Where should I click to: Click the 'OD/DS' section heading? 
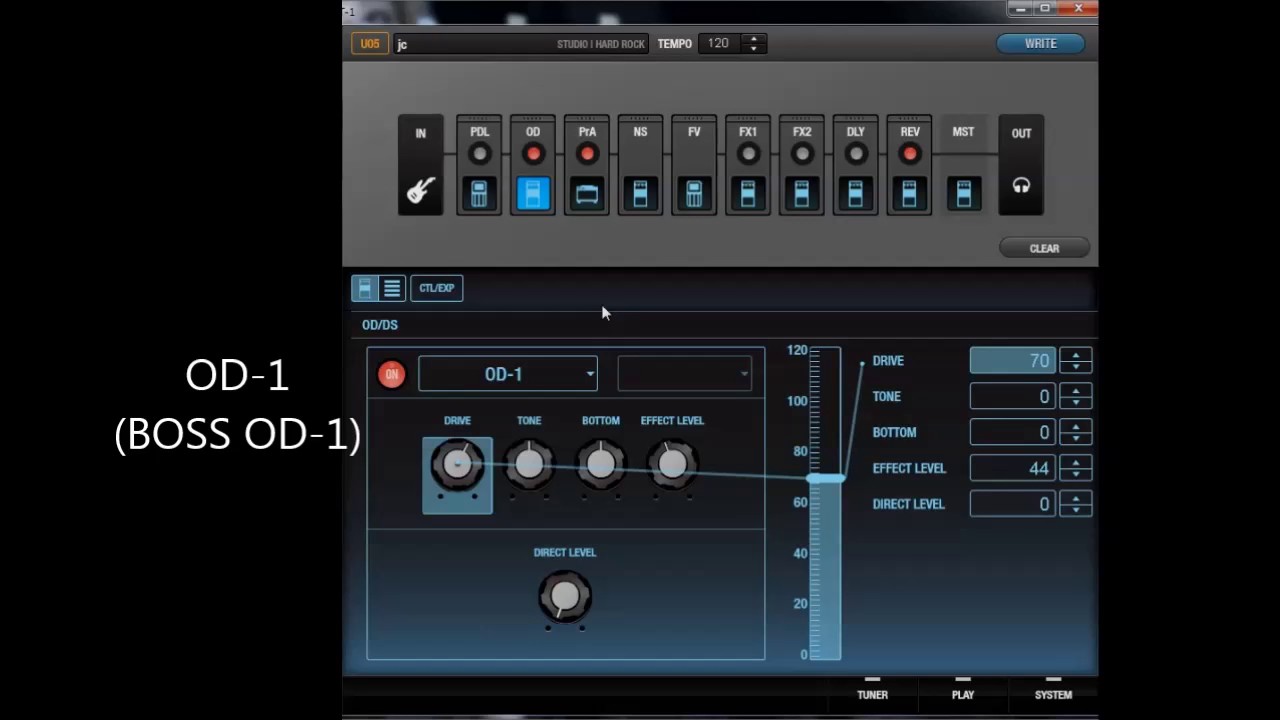coord(380,325)
